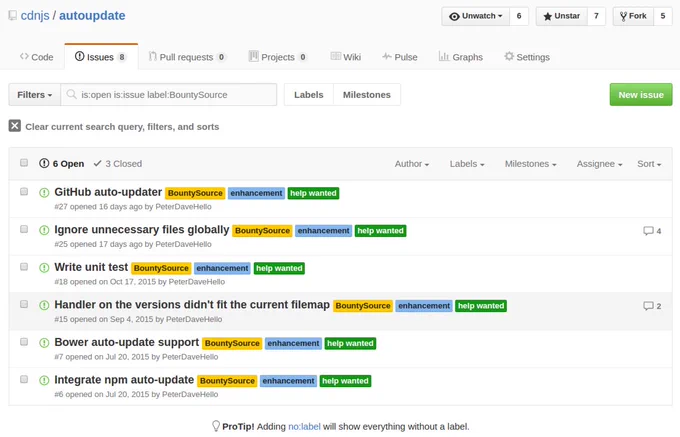Click the Unwatch eye icon
This screenshot has height=437, width=680.
pos(454,16)
